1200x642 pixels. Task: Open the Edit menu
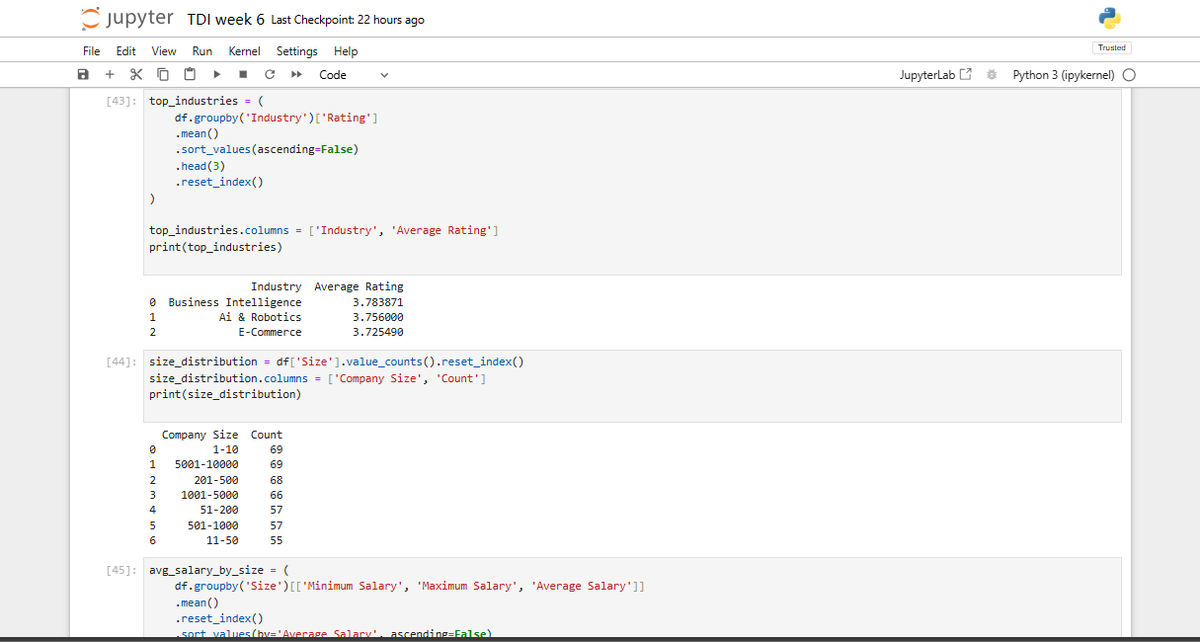(126, 51)
